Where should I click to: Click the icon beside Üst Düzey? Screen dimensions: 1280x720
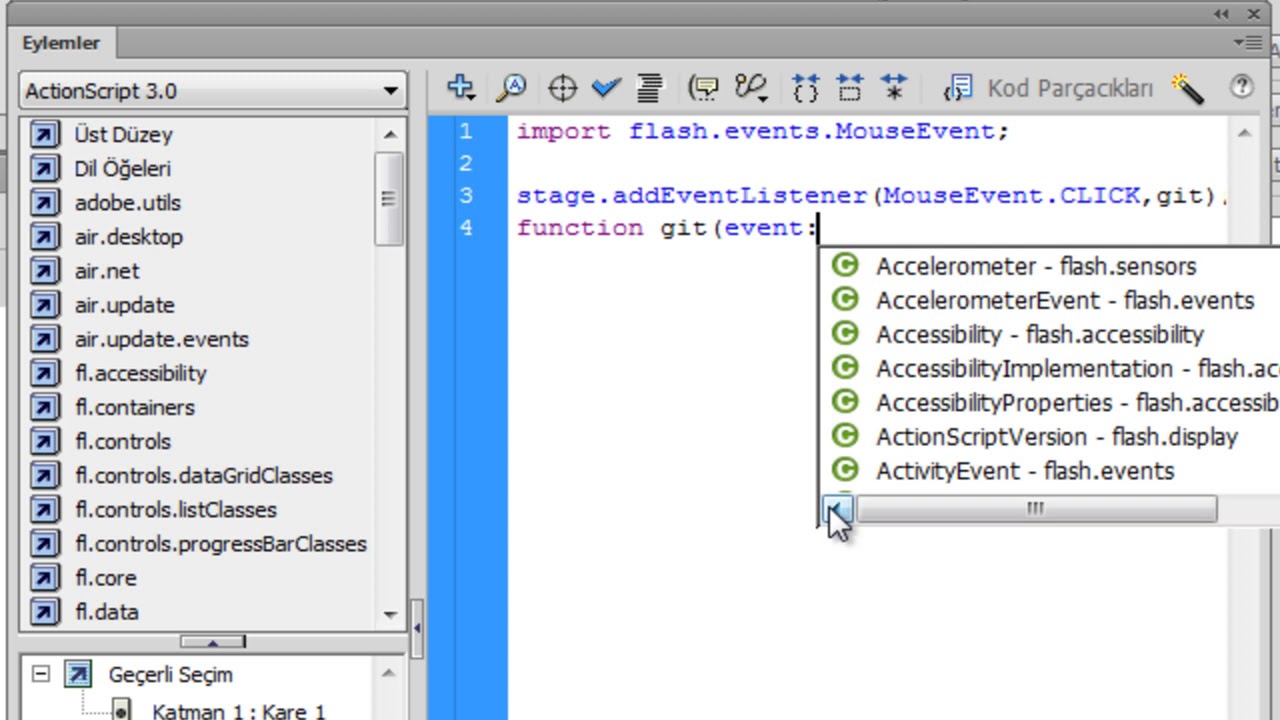44,135
